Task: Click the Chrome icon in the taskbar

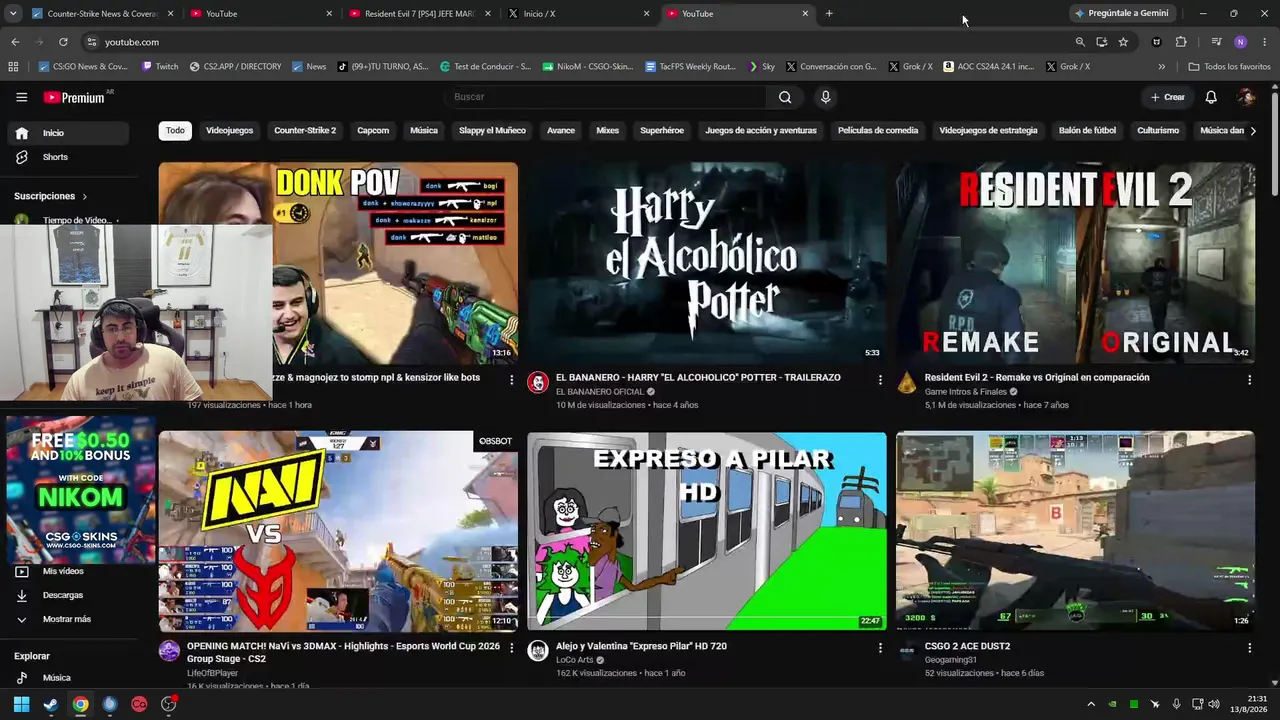Action: tap(80, 704)
